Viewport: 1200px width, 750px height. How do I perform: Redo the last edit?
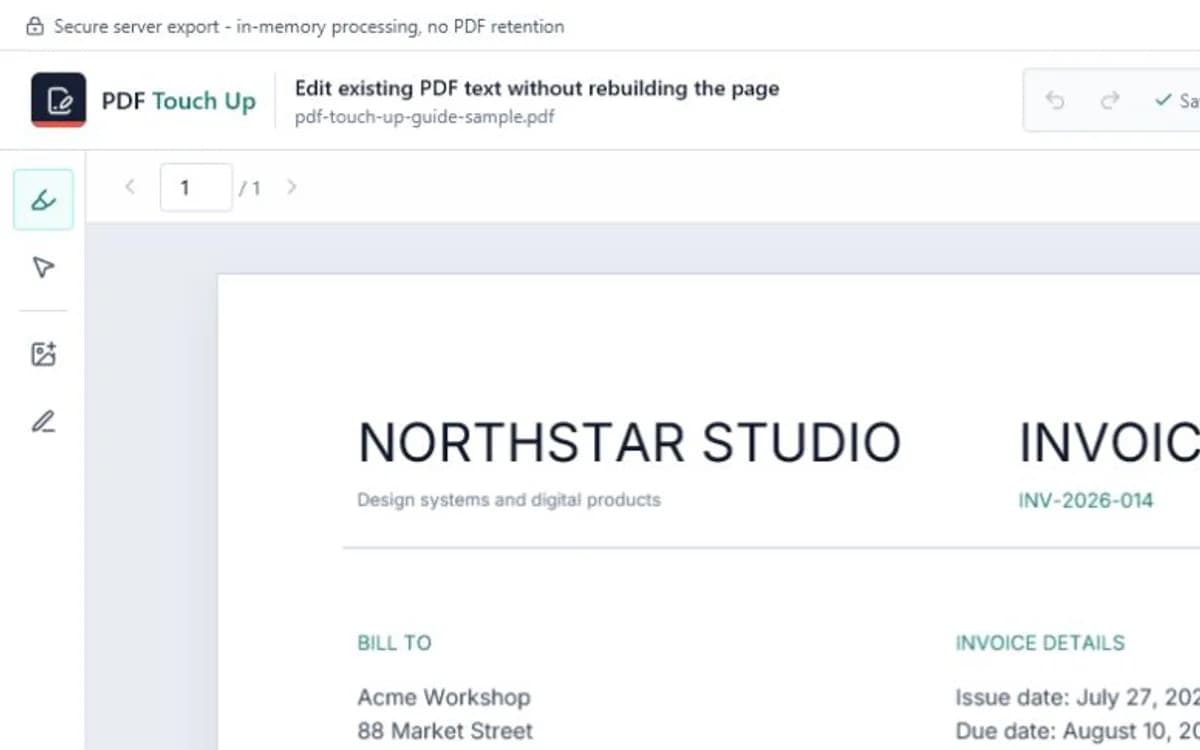(1109, 100)
